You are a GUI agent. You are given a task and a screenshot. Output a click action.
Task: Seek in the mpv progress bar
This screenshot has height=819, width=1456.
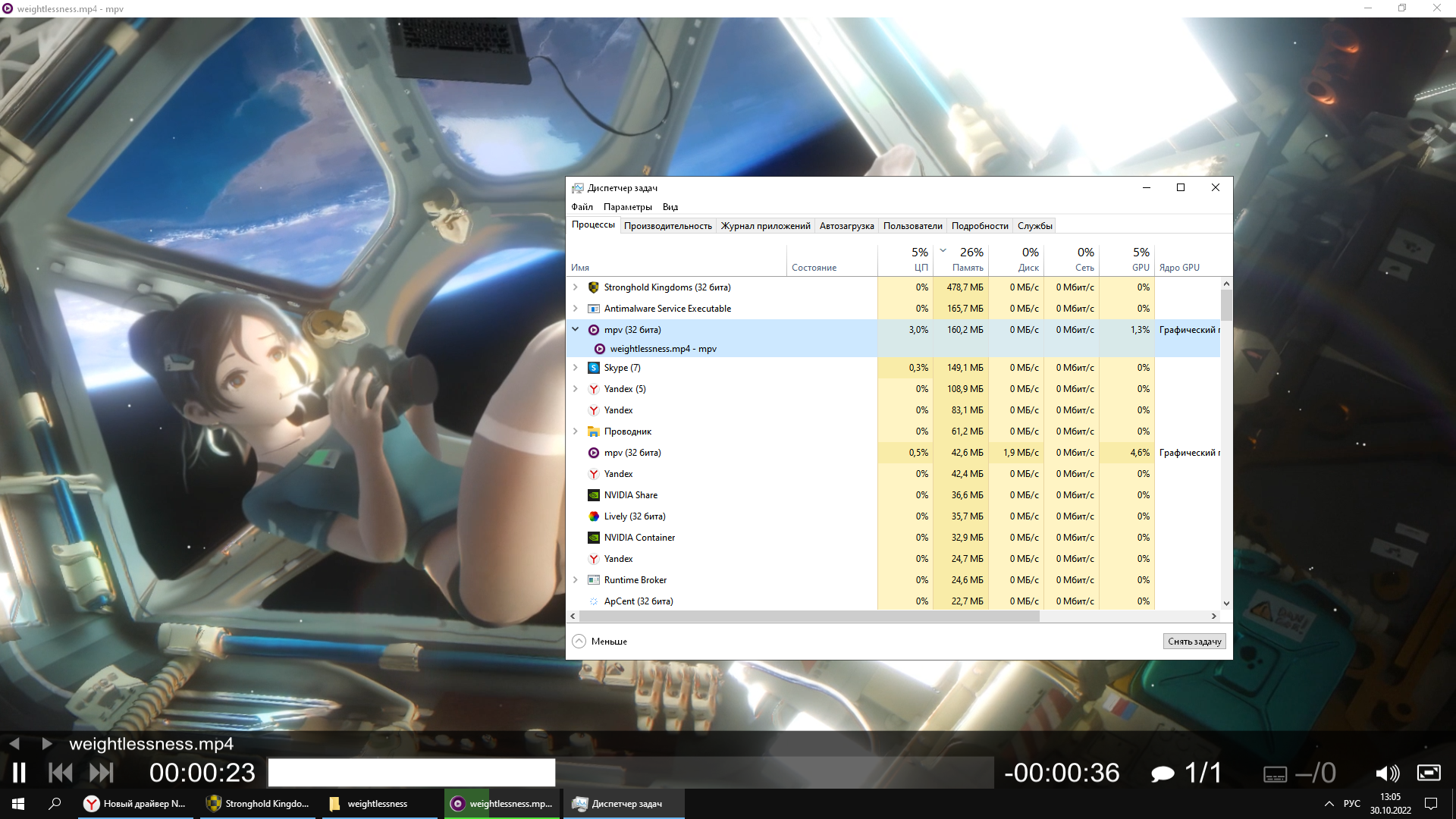point(629,773)
